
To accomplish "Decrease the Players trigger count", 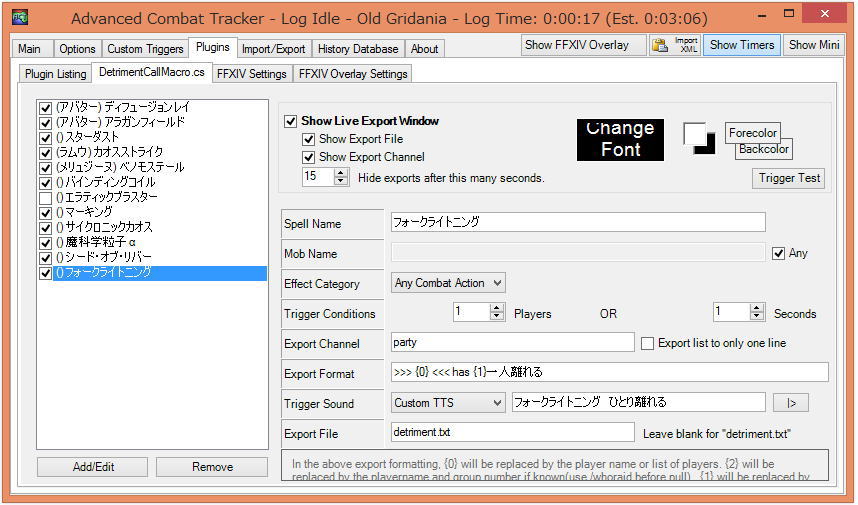I will [497, 317].
